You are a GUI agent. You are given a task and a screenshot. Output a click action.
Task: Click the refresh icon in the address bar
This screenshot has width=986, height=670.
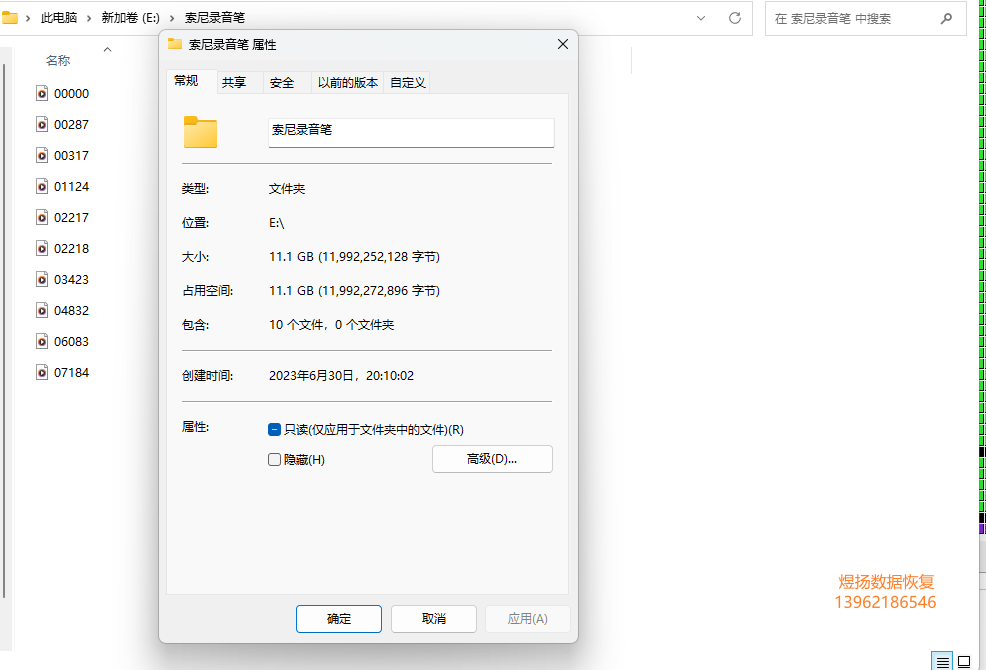pos(734,18)
